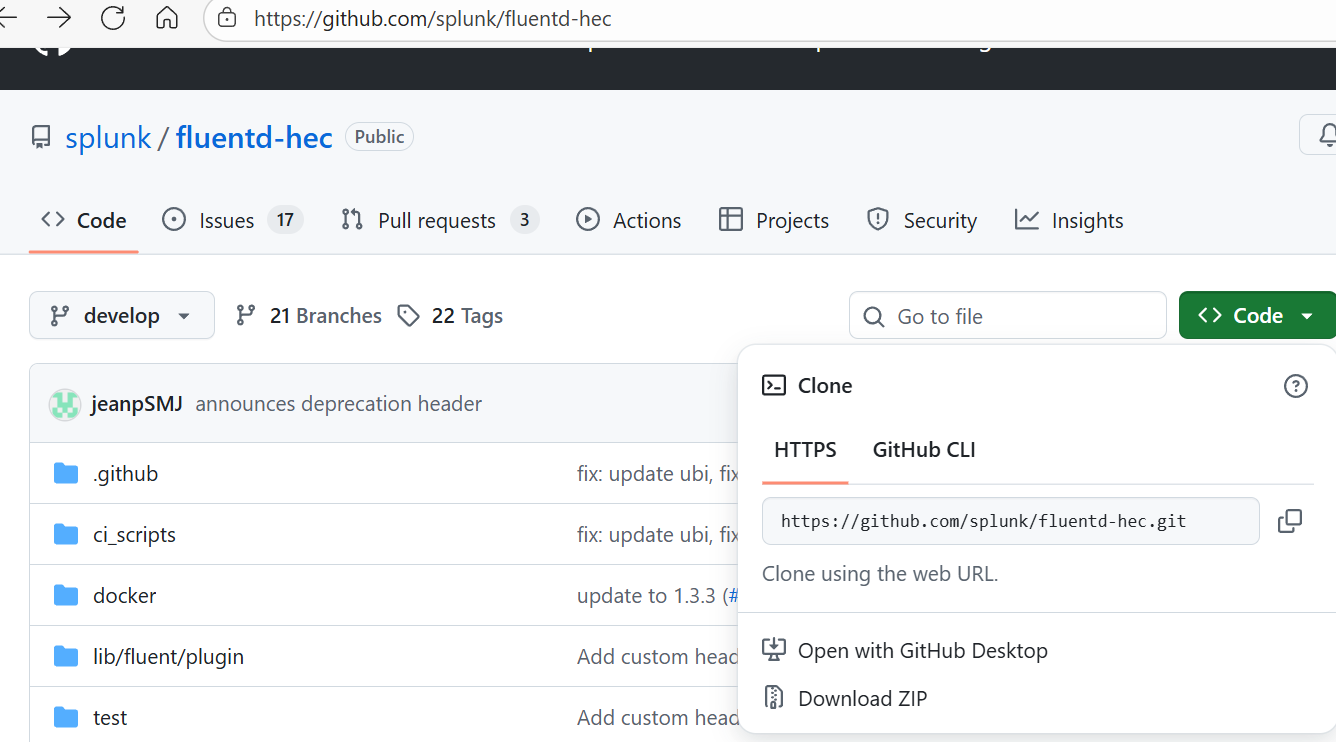Click the folder icon next to .github

pyautogui.click(x=66, y=473)
